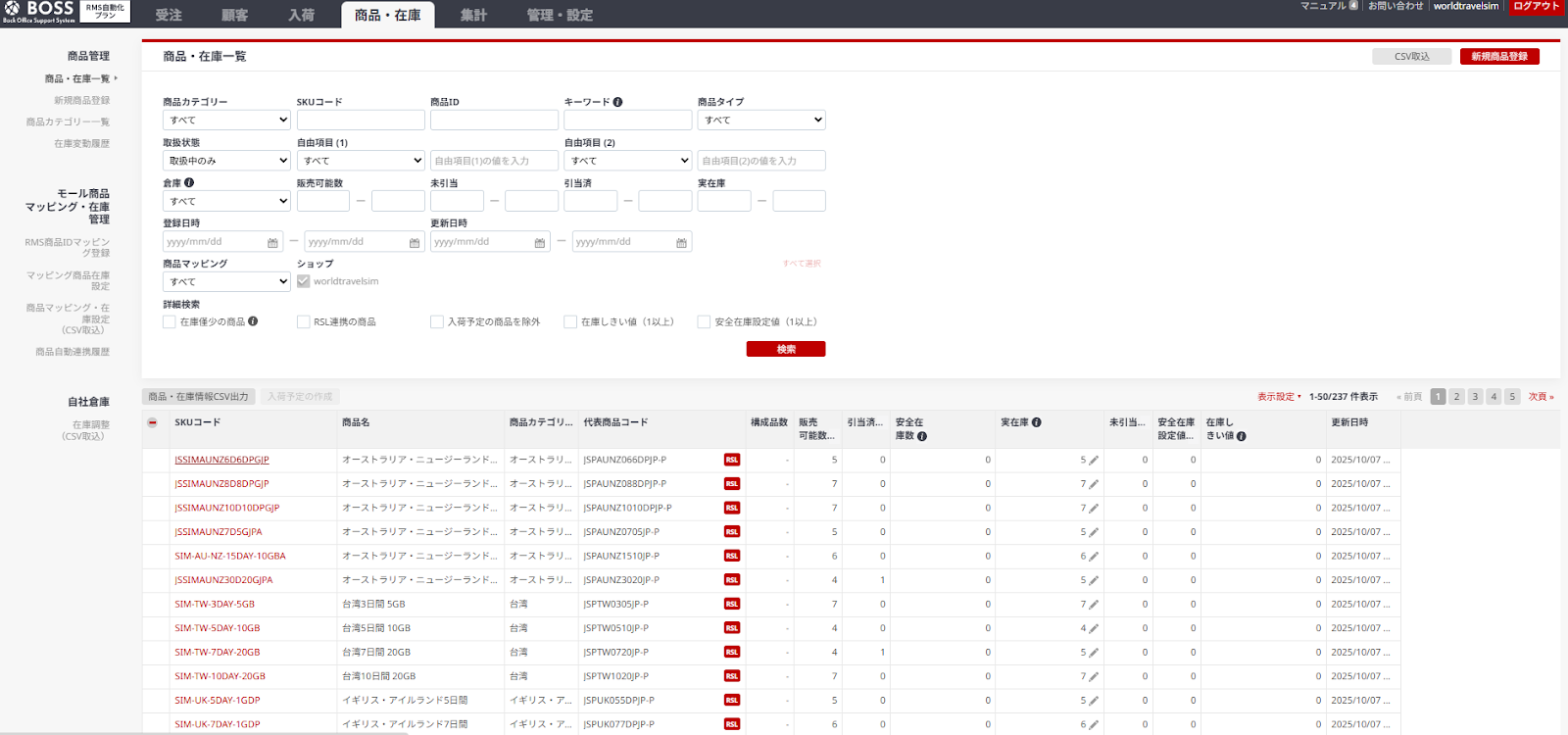
Task: Click the 新規商品登録 button
Action: pos(1498,57)
